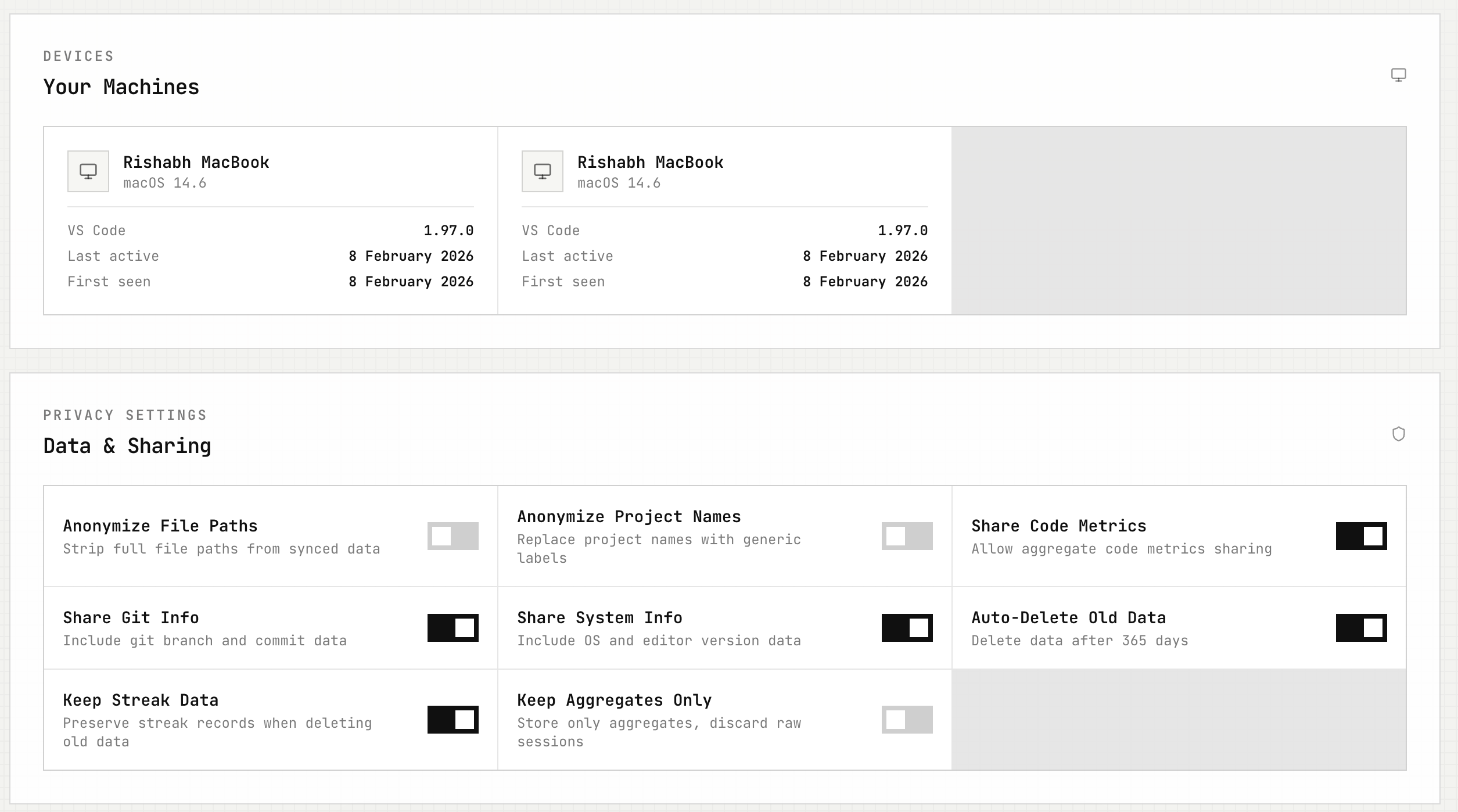The width and height of the screenshot is (1458, 812).
Task: Click the VS Code version 1.97.0 value
Action: point(448,230)
